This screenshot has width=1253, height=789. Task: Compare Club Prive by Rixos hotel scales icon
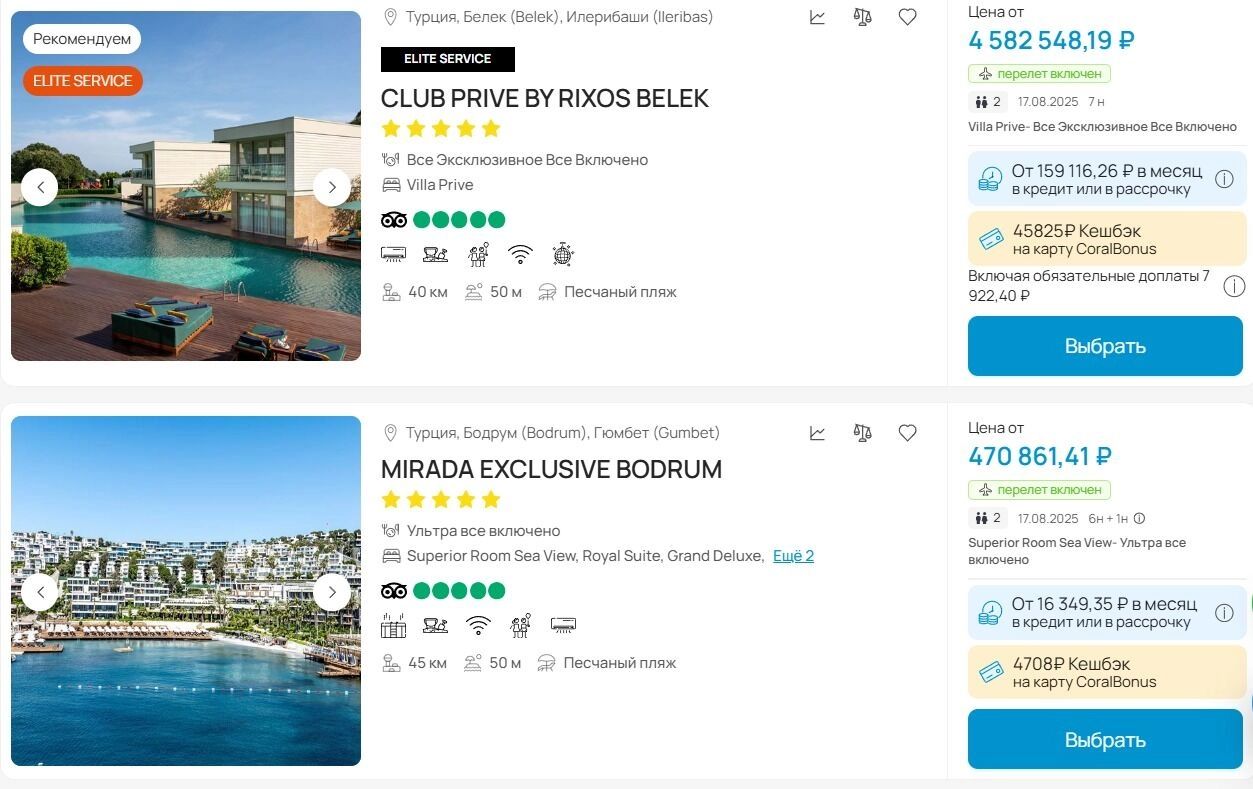tap(862, 17)
